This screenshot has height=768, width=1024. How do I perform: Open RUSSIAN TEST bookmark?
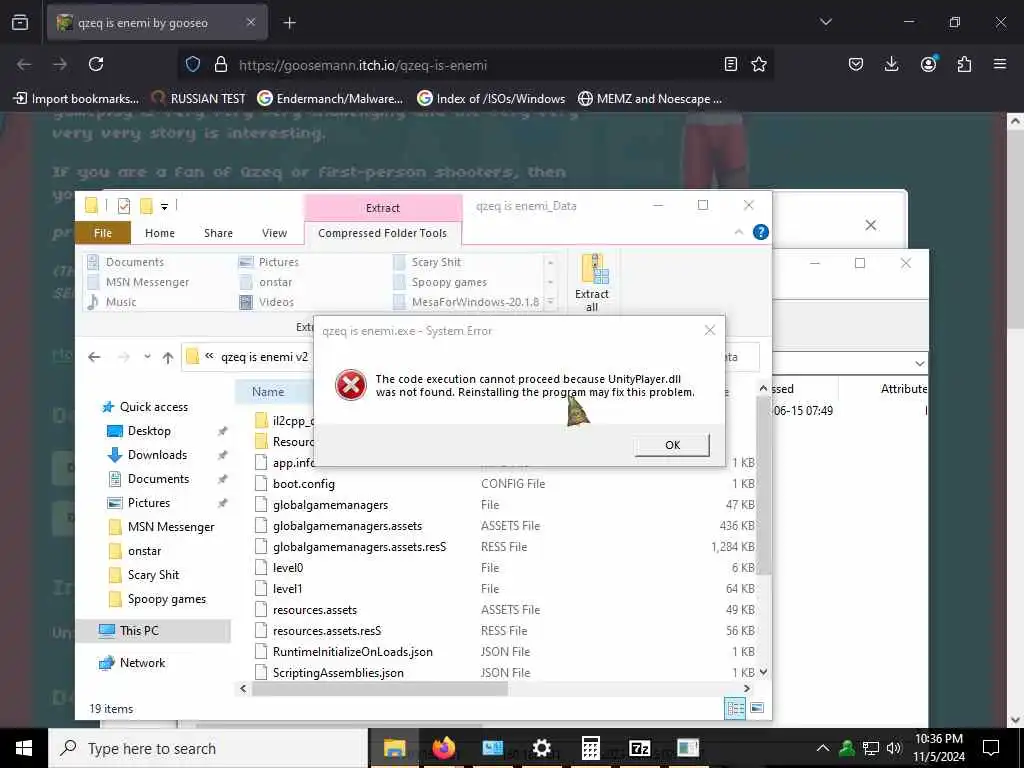point(199,99)
